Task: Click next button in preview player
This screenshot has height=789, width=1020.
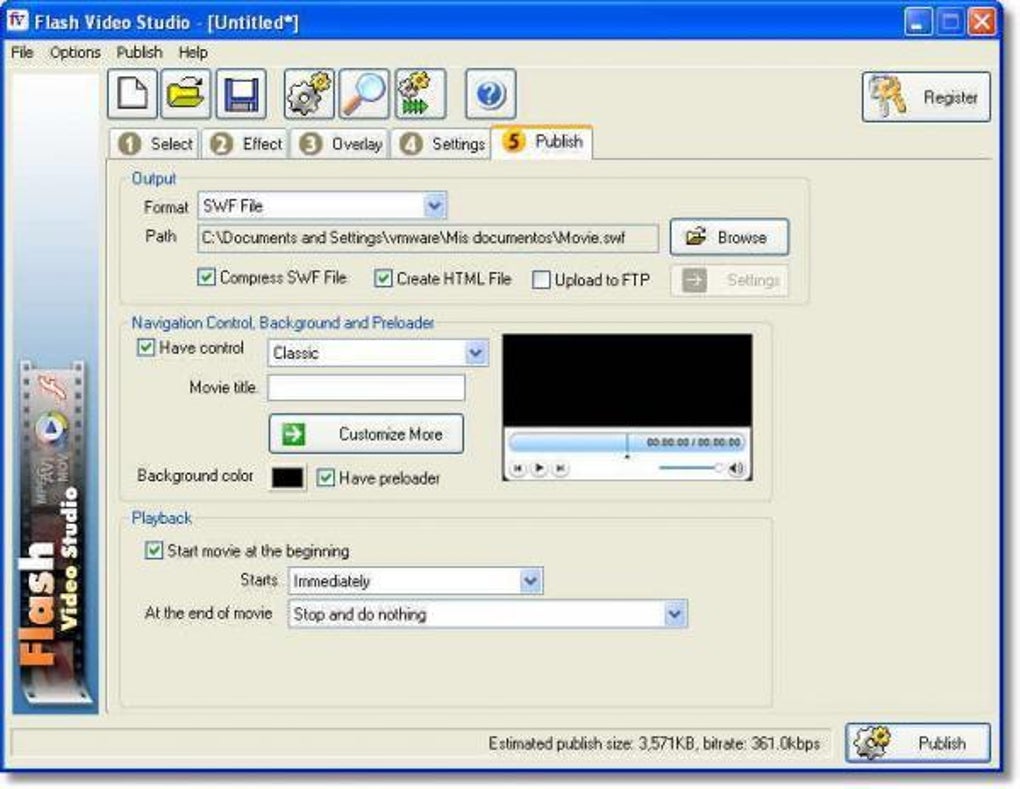Action: tap(560, 468)
